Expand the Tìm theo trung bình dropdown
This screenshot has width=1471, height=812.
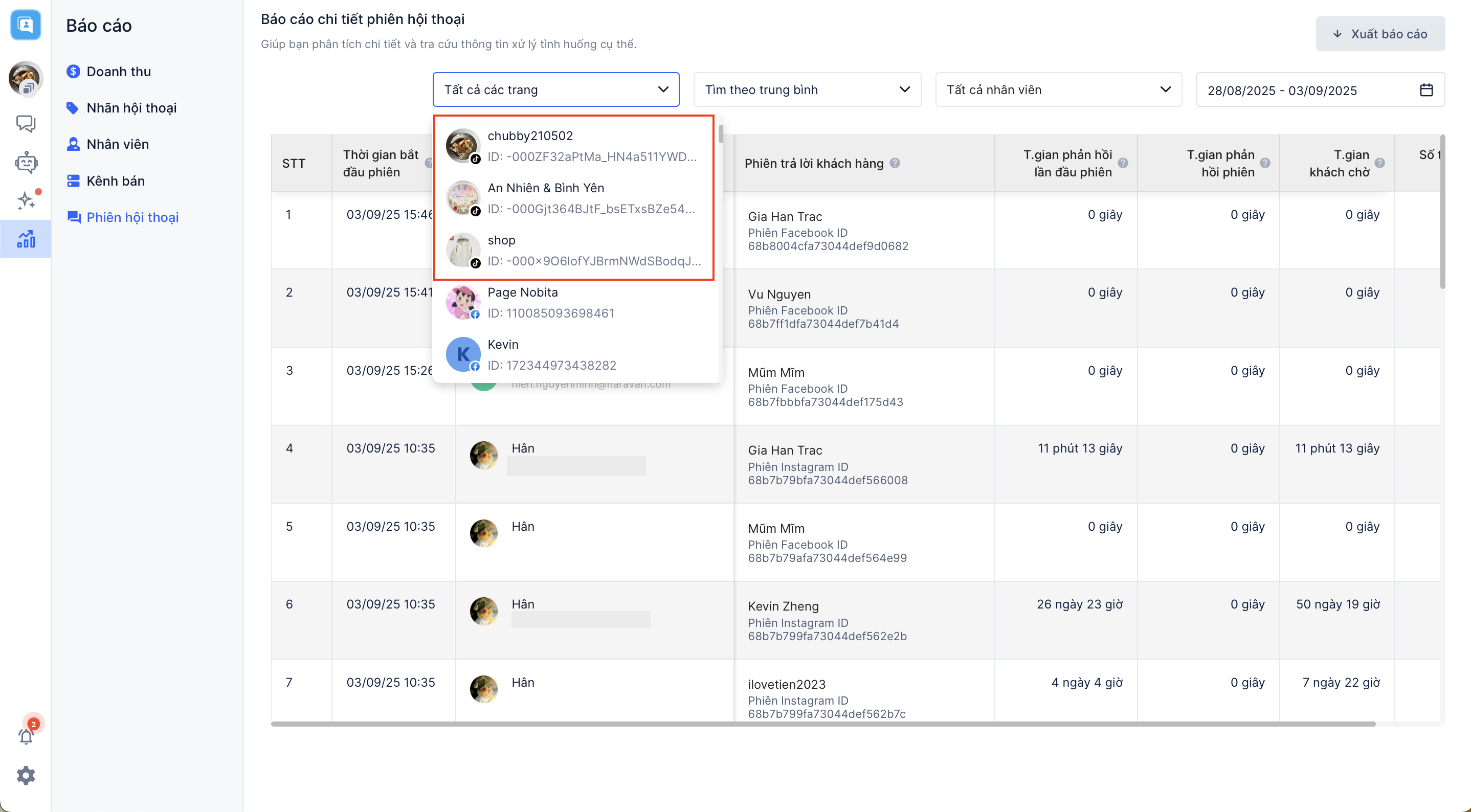coord(807,89)
